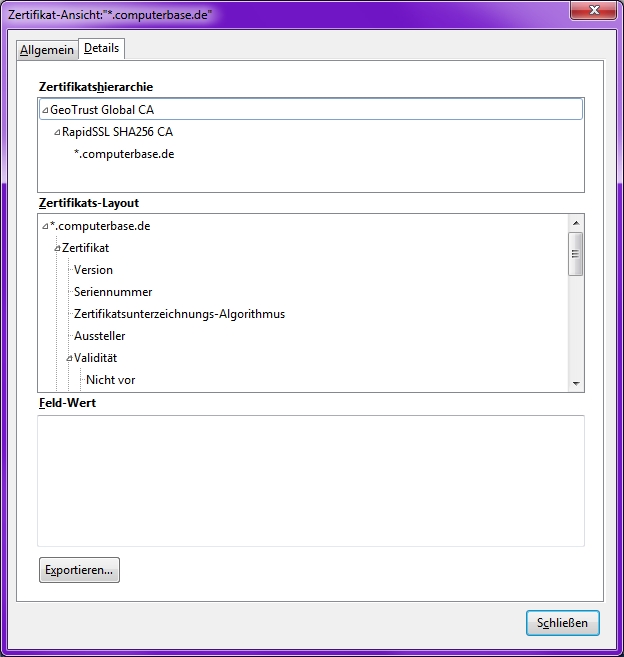Collapse the *.computerbase.de layout root node
This screenshot has width=624, height=657.
click(45, 226)
